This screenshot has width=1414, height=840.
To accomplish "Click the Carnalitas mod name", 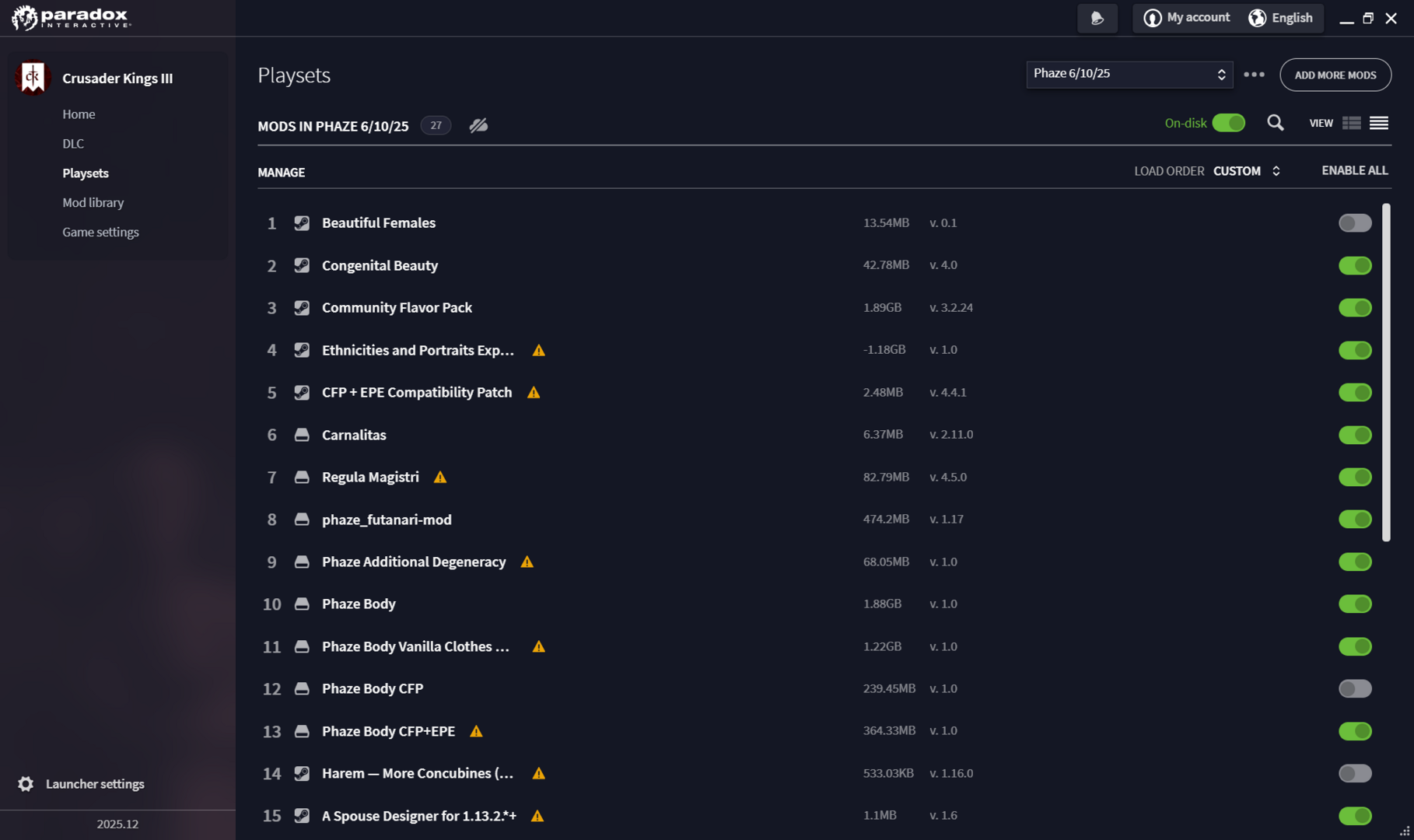I will coord(354,435).
